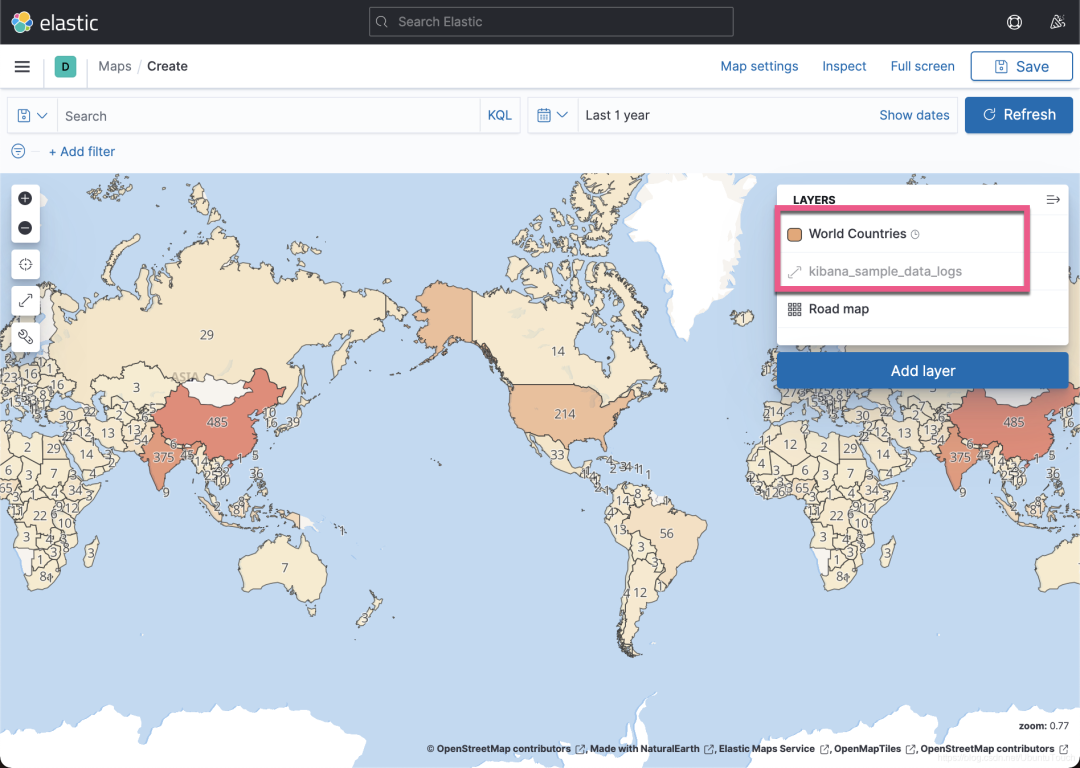Open the help menu lifebuoy icon
Viewport: 1080px width, 768px height.
point(1014,22)
